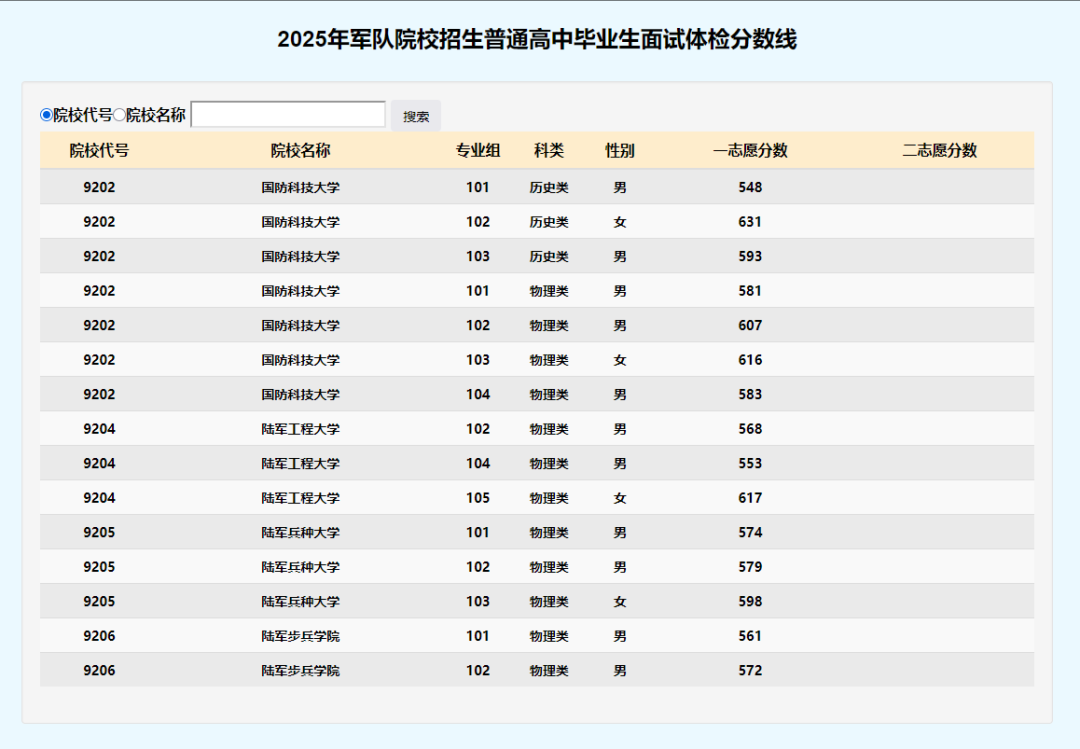This screenshot has height=749, width=1080.
Task: Click the 二志愿分数 column header
Action: 939,150
